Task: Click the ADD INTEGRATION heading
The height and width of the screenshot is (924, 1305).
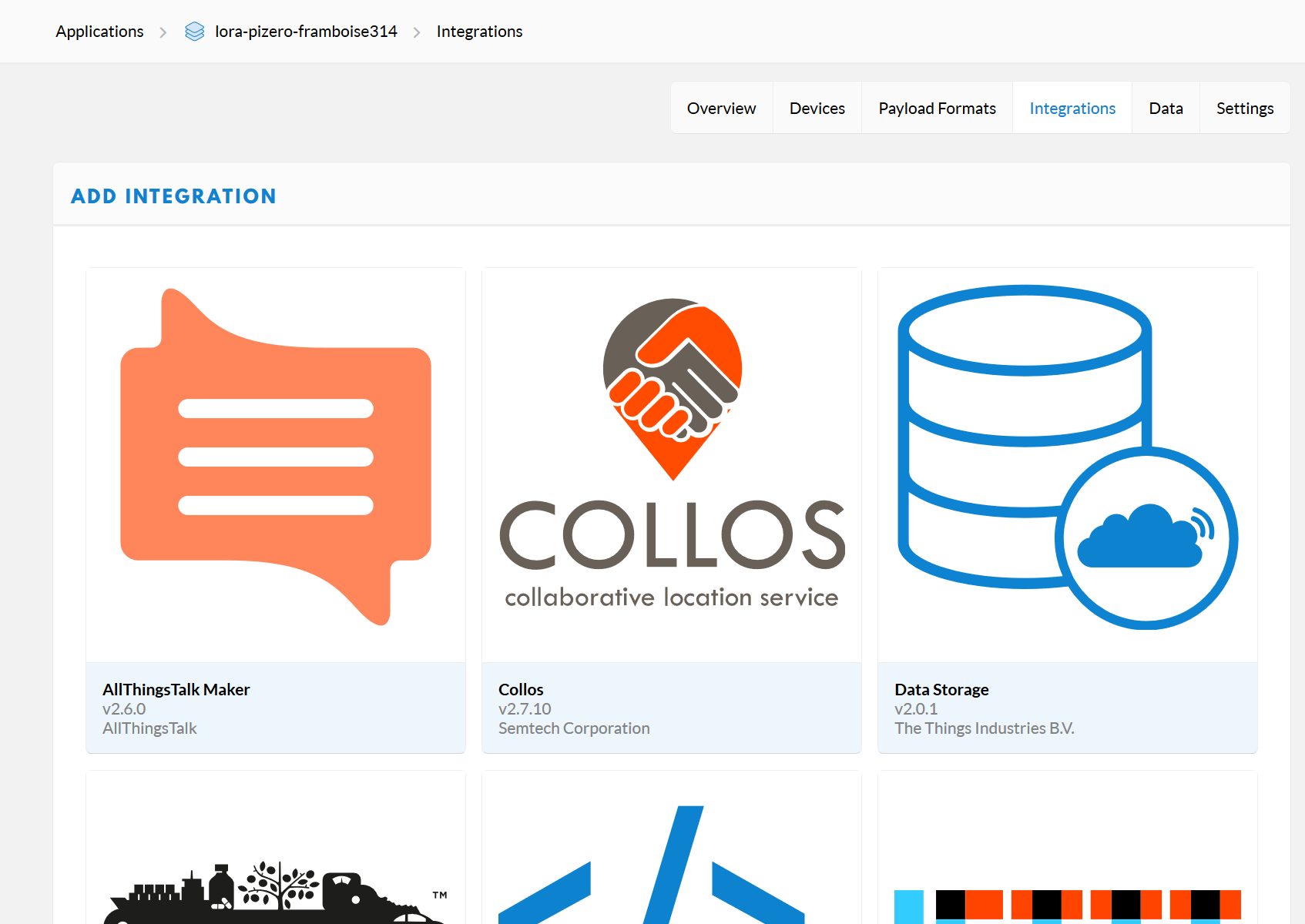Action: point(173,196)
